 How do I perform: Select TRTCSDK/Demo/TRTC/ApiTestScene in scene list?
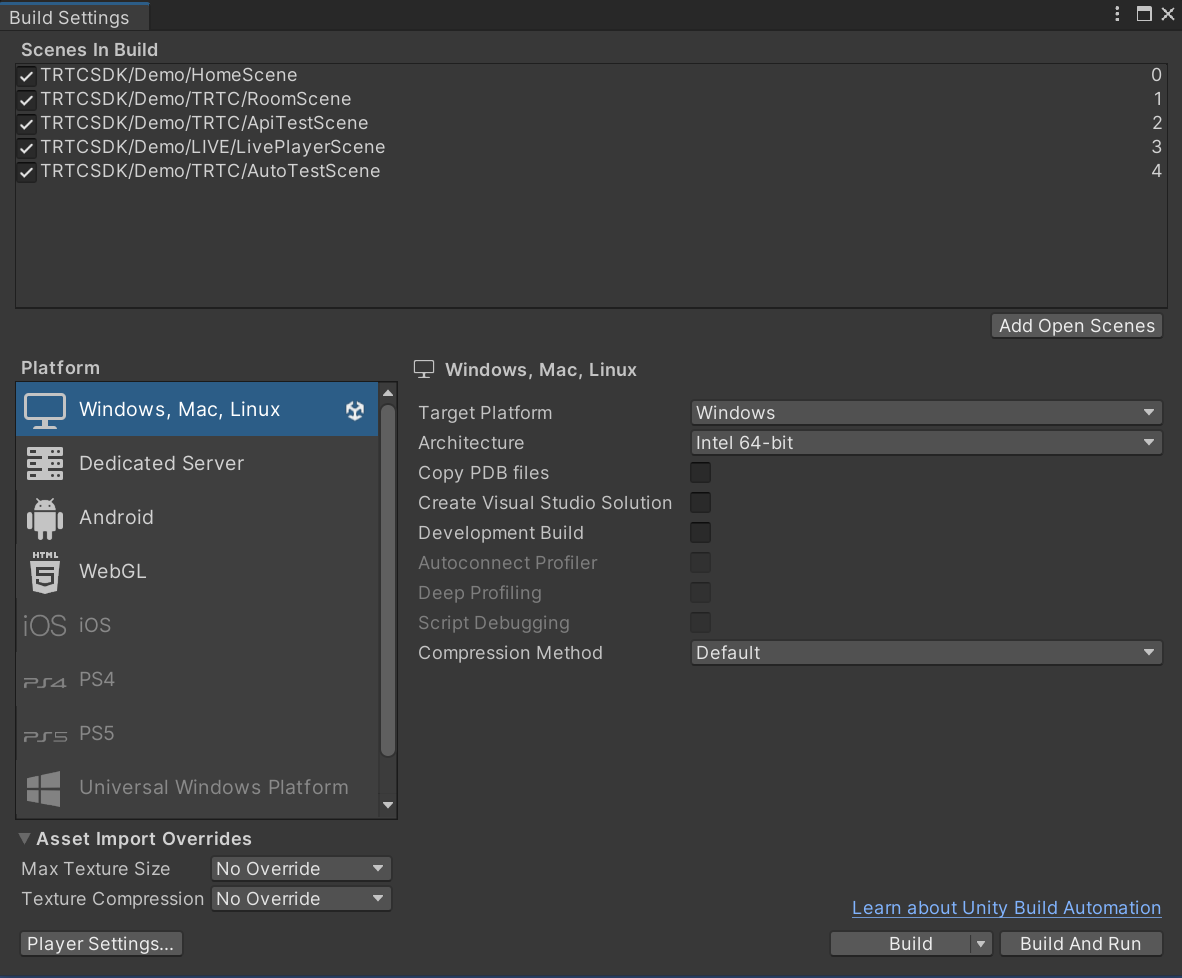tap(205, 124)
